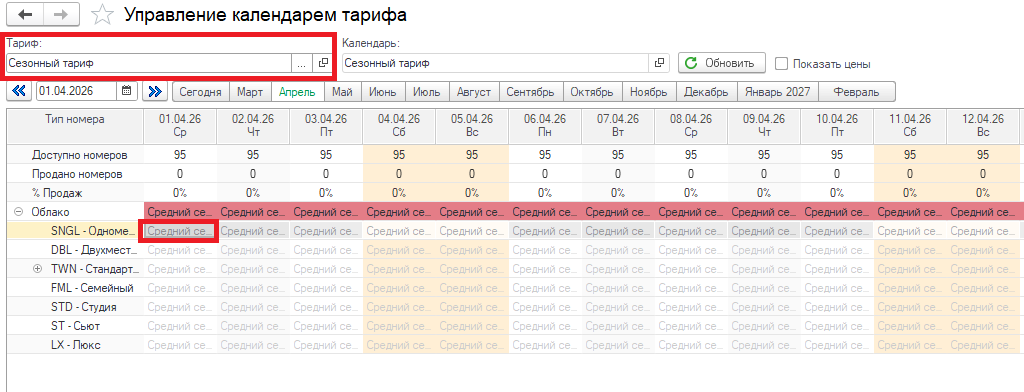The width and height of the screenshot is (1024, 392).
Task: Switch to the Июль tab
Action: (x=426, y=92)
